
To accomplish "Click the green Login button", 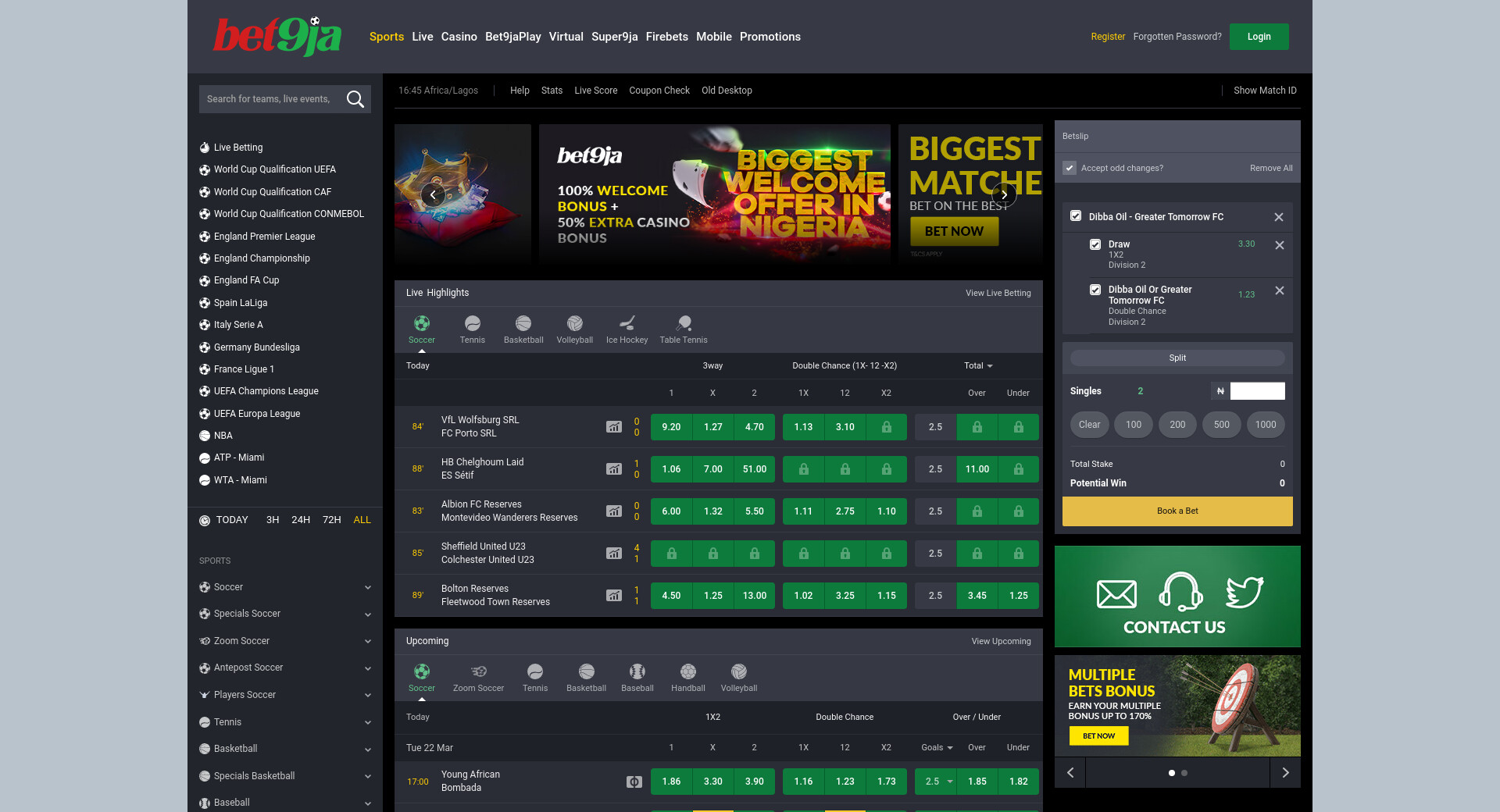I will tap(1259, 37).
